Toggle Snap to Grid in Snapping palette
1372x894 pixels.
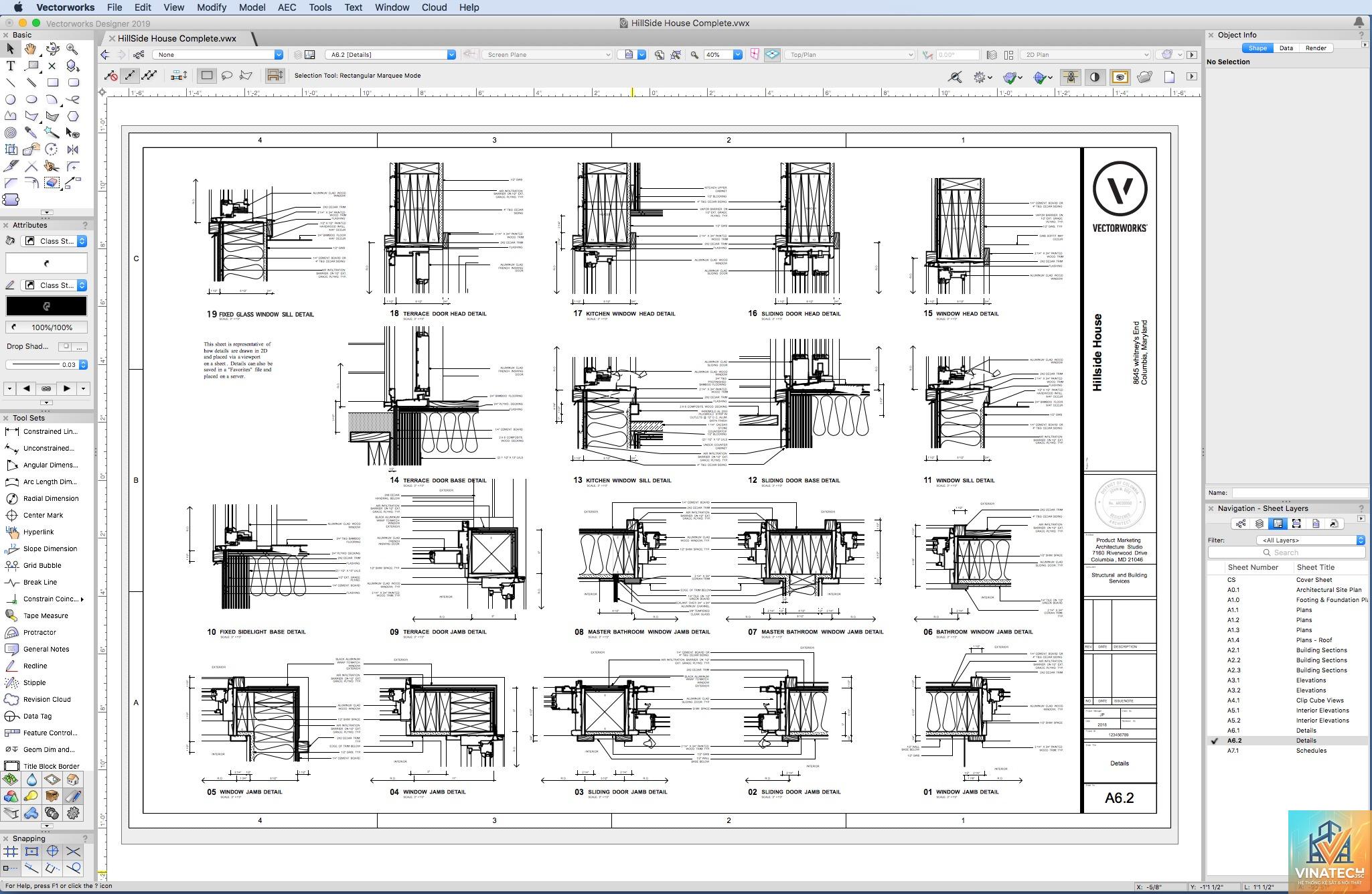tap(11, 852)
